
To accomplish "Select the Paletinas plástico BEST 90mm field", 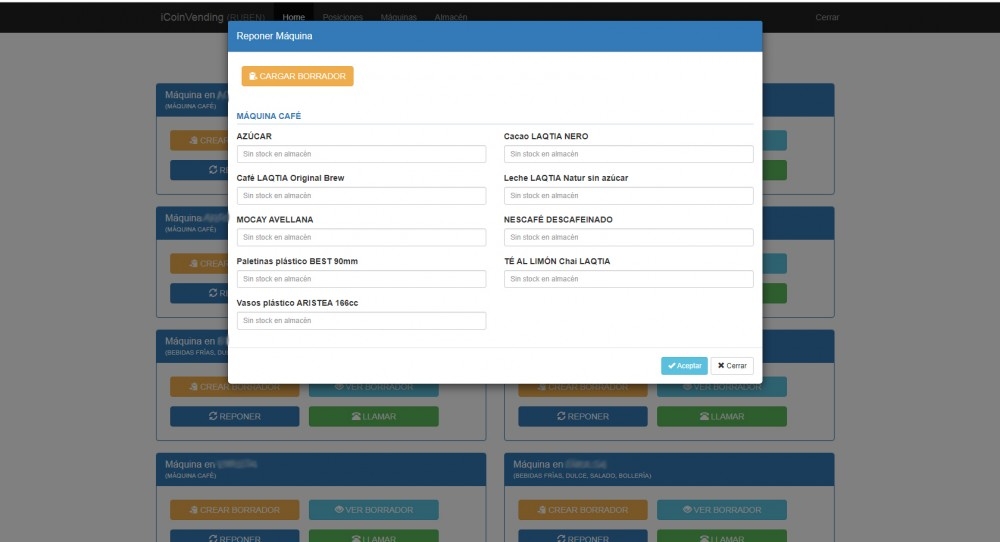I will pyautogui.click(x=361, y=279).
